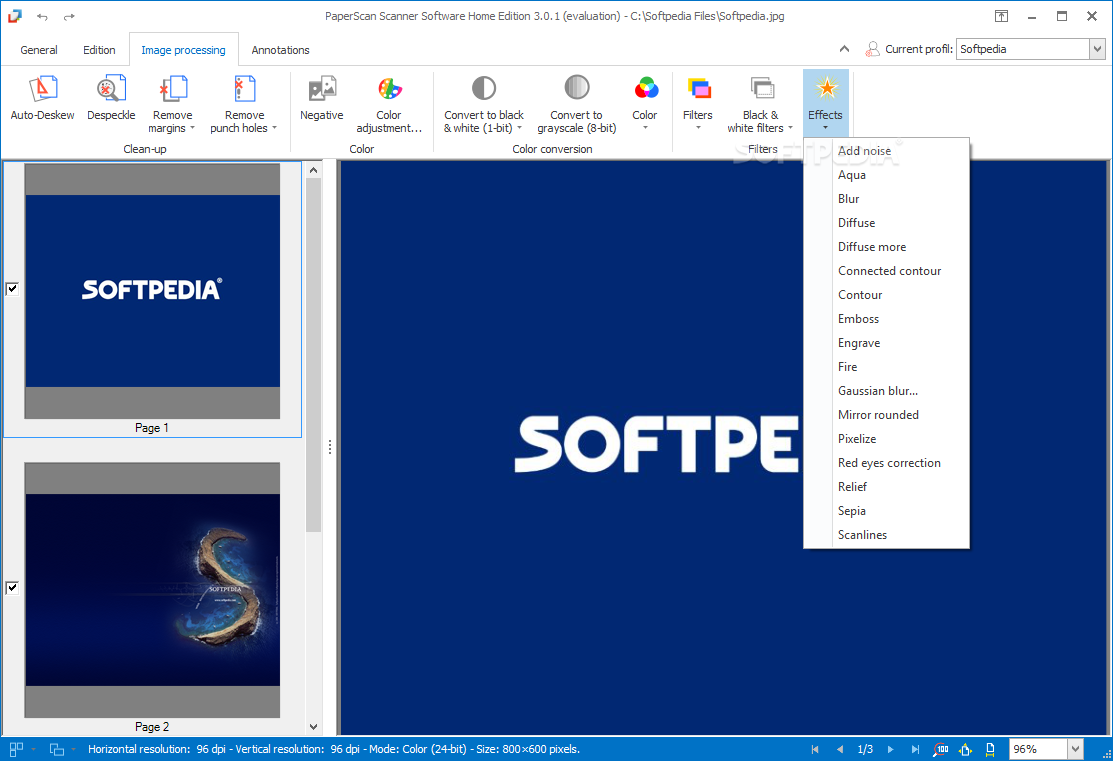
Task: Expand the Filters dropdown arrow
Action: pyautogui.click(x=698, y=128)
